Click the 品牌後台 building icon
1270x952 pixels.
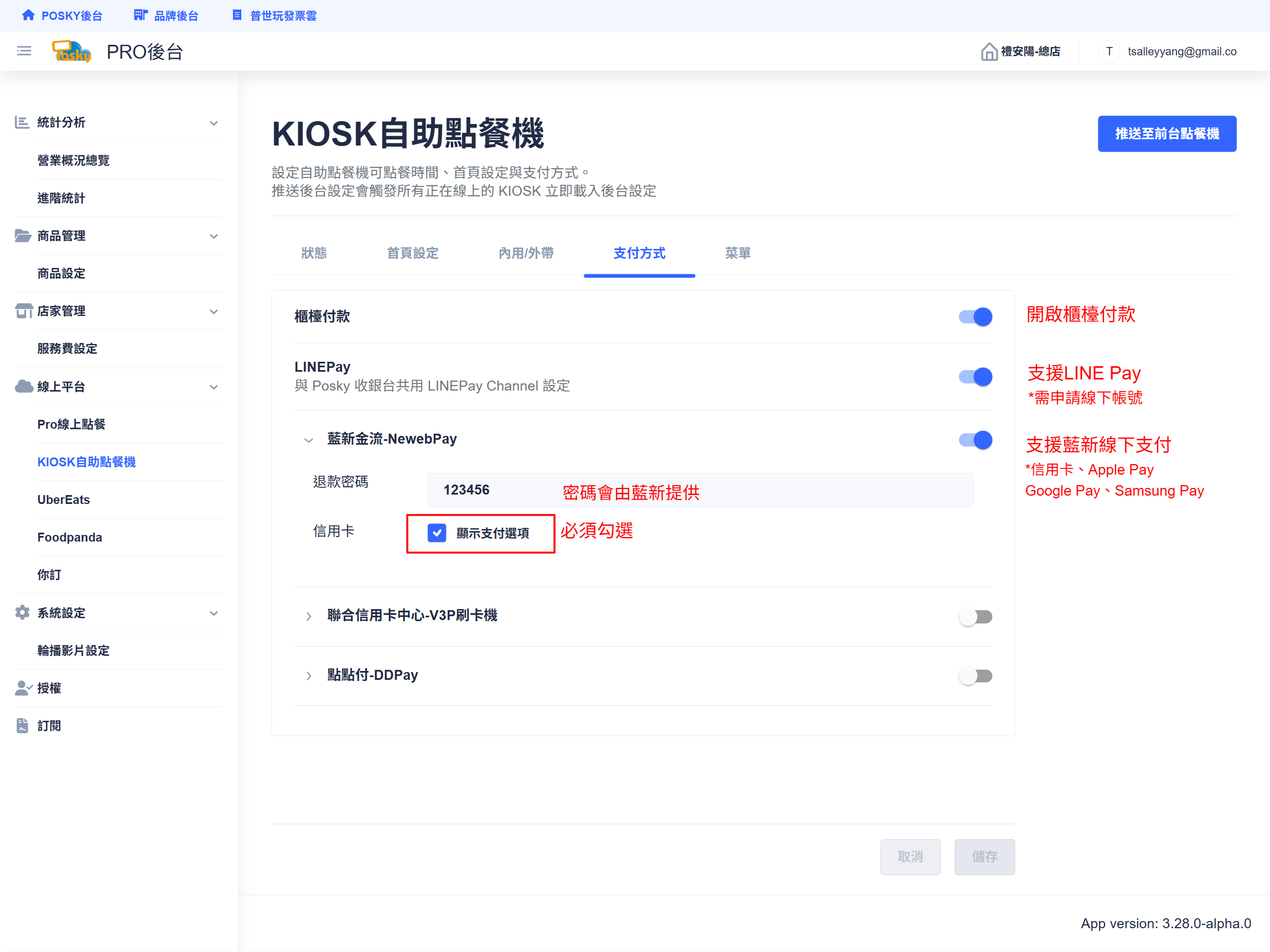point(141,15)
